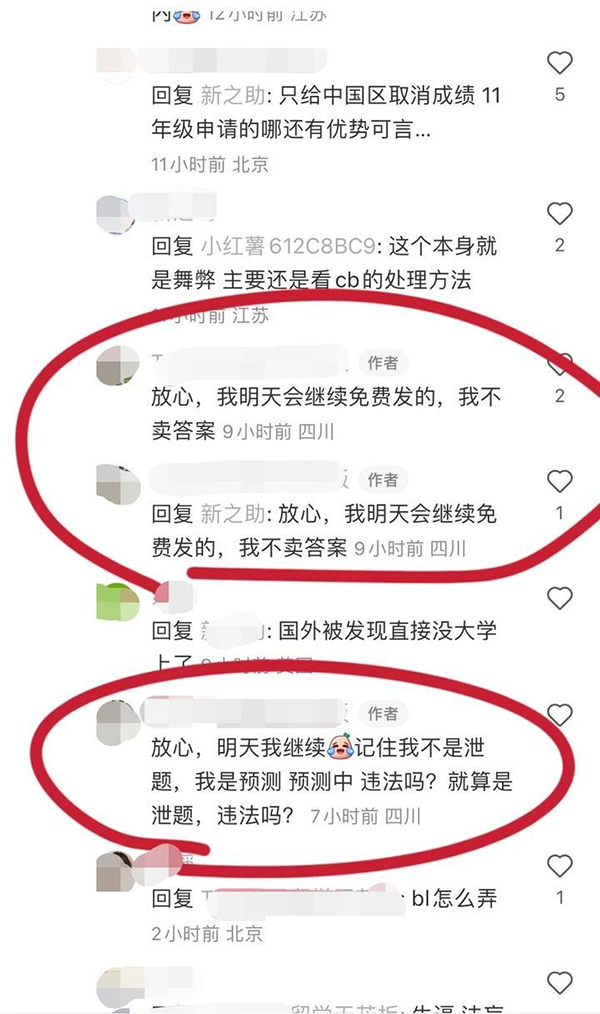Like the comment about 中国区取消成绩
Screen dimensions: 600x1014
click(x=559, y=63)
